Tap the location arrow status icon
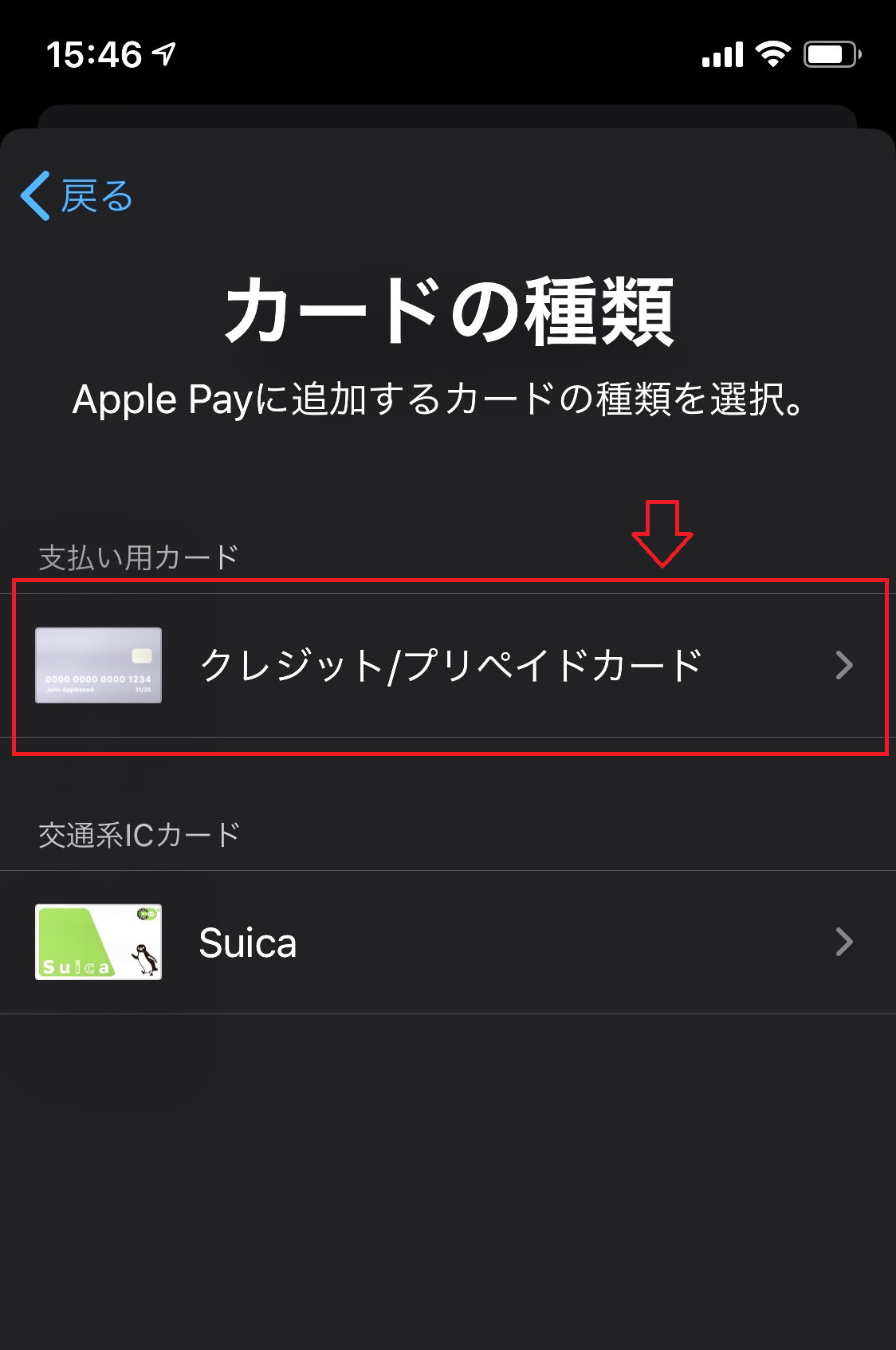The height and width of the screenshot is (1350, 896). [164, 53]
